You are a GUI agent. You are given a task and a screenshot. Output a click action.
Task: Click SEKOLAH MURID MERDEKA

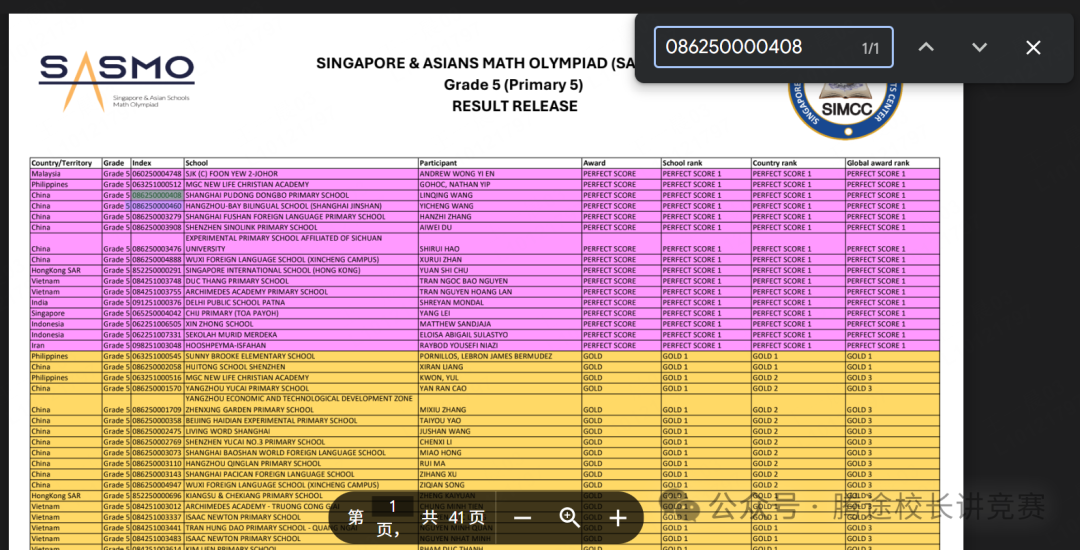231,335
